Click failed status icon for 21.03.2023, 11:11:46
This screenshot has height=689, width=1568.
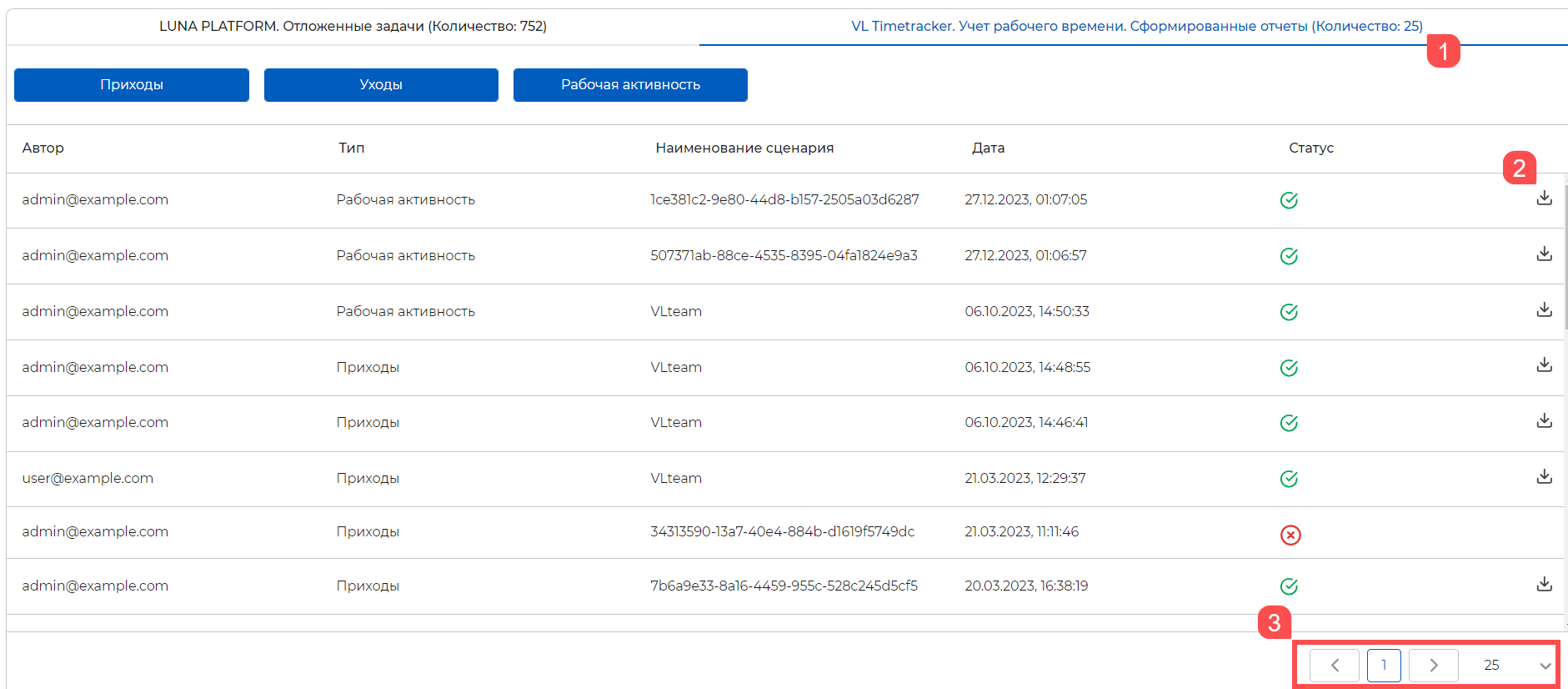[1290, 535]
